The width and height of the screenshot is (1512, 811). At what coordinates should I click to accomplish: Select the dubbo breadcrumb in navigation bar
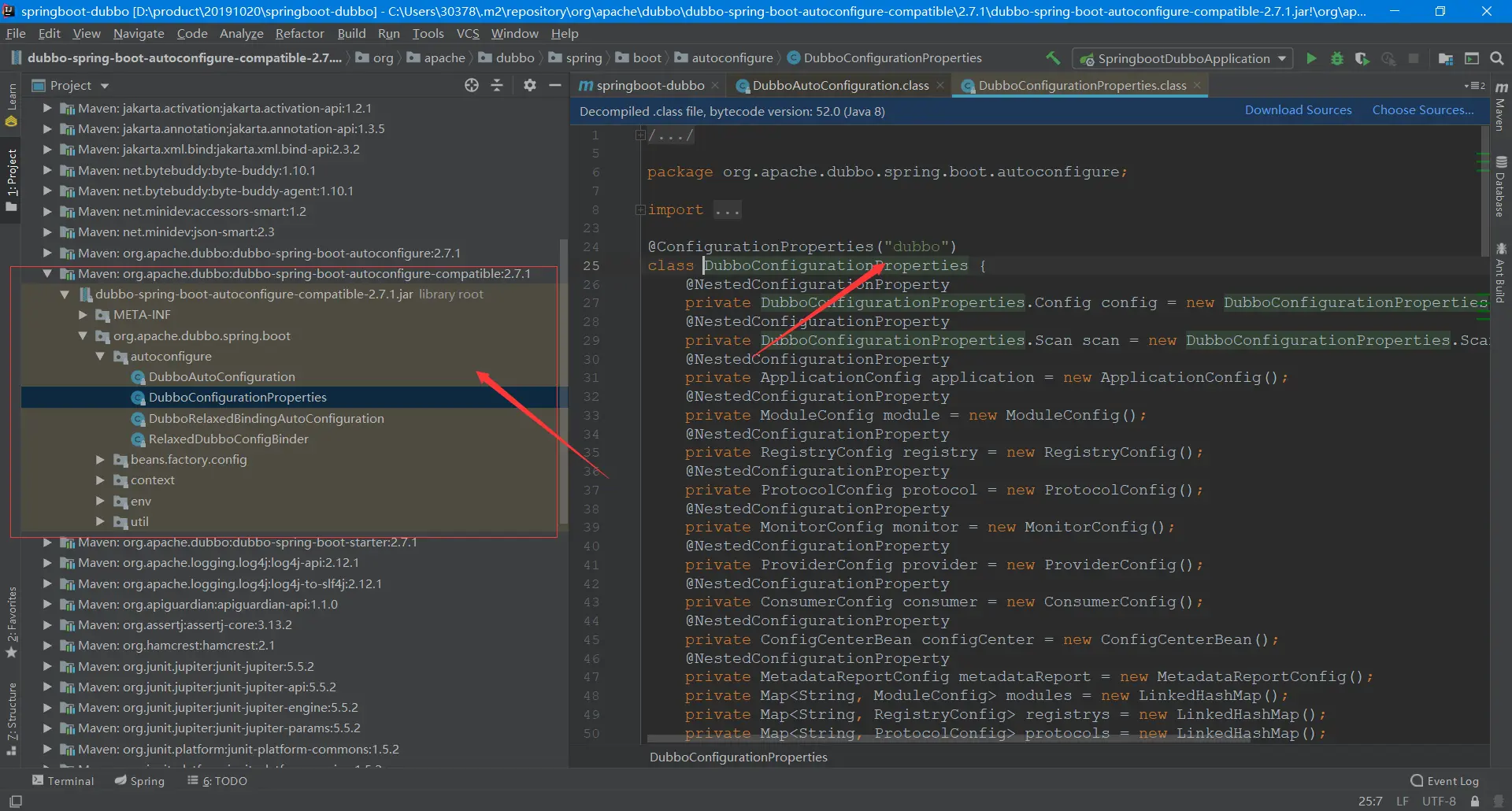(506, 57)
